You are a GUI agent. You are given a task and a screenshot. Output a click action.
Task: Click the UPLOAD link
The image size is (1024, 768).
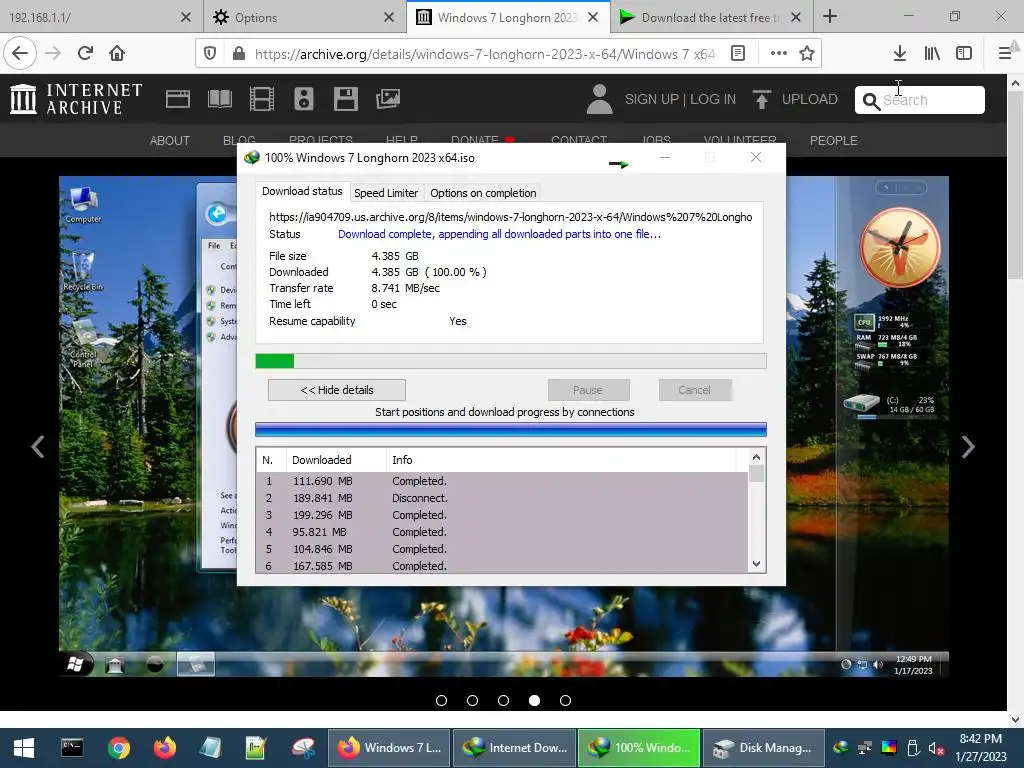tap(810, 99)
